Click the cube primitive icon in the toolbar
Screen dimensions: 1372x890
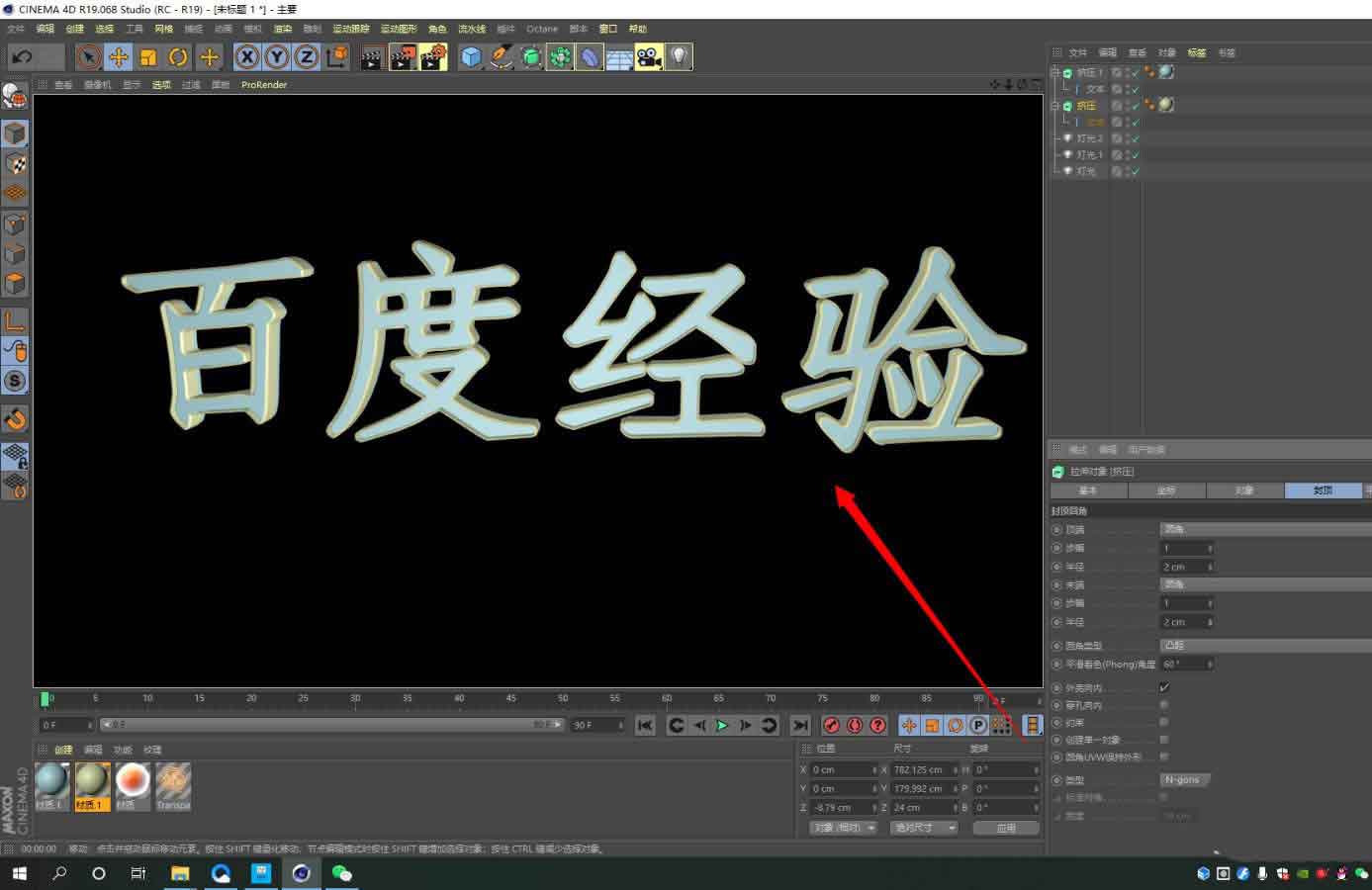coord(469,56)
